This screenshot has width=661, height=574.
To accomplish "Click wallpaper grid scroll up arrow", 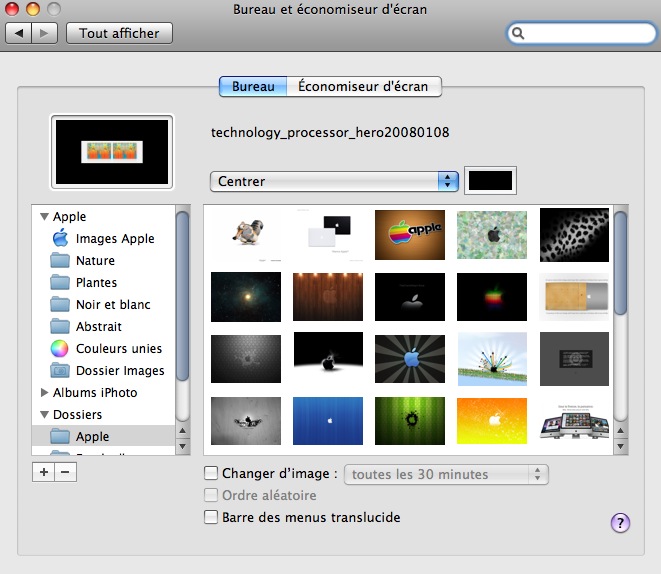I will pyautogui.click(x=621, y=431).
